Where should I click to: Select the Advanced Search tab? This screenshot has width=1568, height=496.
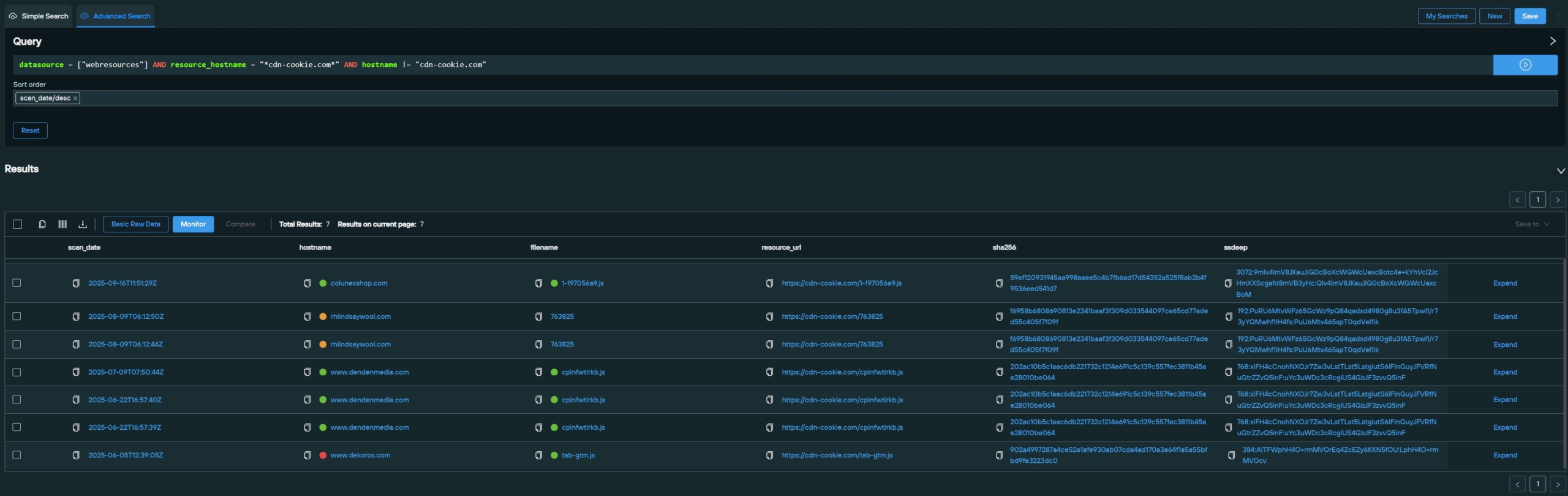pos(115,16)
